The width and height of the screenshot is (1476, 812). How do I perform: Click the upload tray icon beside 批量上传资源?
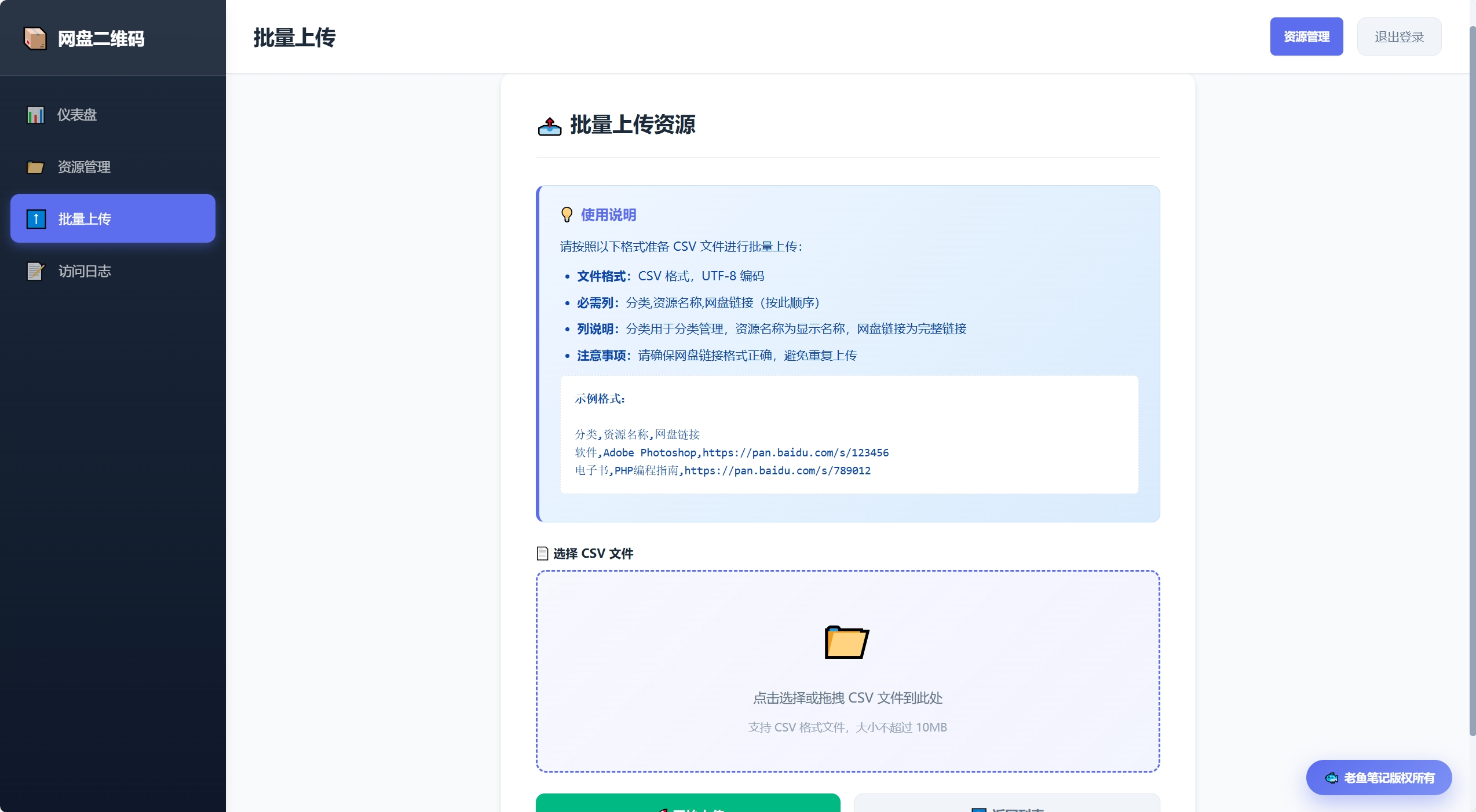pyautogui.click(x=549, y=126)
